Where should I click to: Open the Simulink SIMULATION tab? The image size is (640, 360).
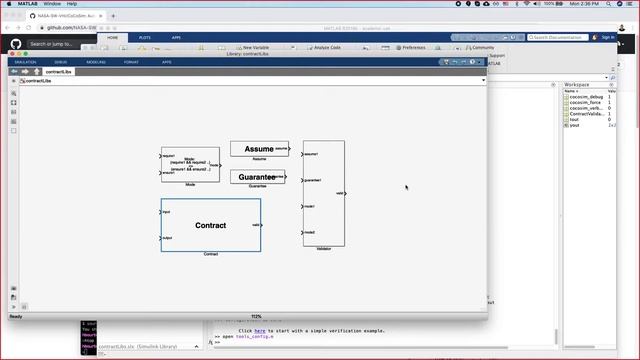click(25, 62)
